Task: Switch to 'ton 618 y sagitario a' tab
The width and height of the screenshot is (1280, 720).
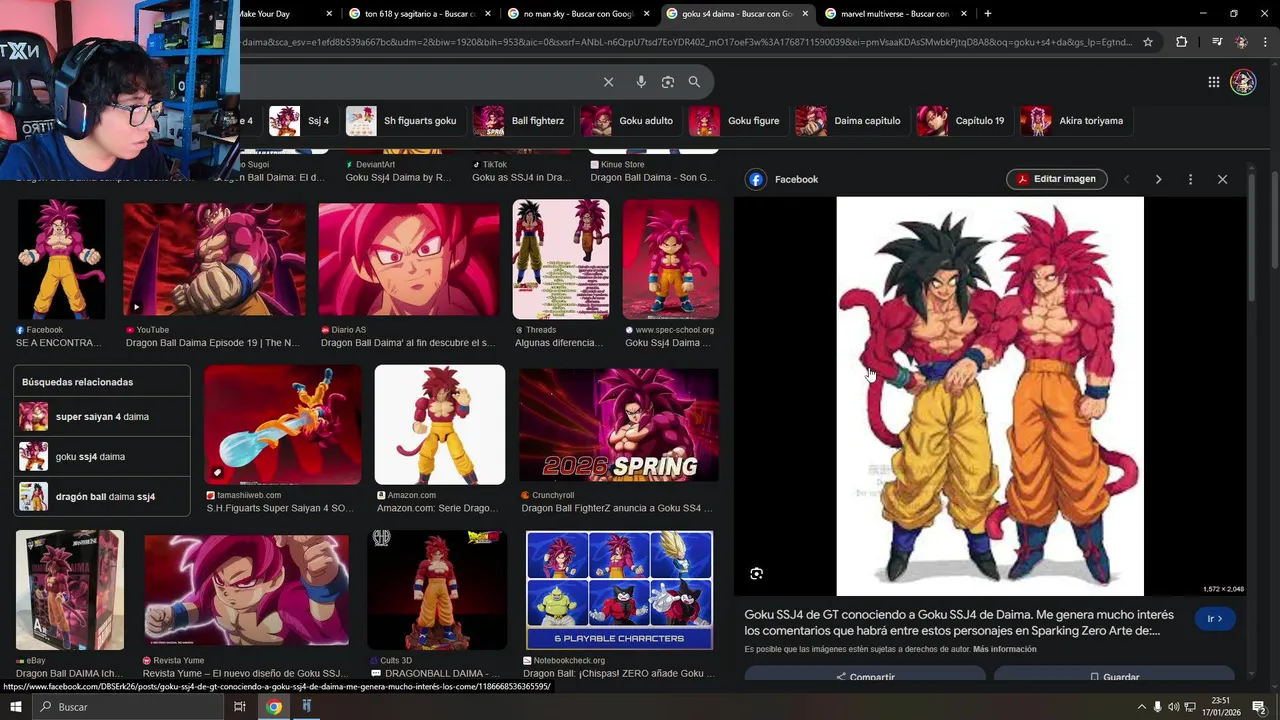Action: click(x=418, y=14)
